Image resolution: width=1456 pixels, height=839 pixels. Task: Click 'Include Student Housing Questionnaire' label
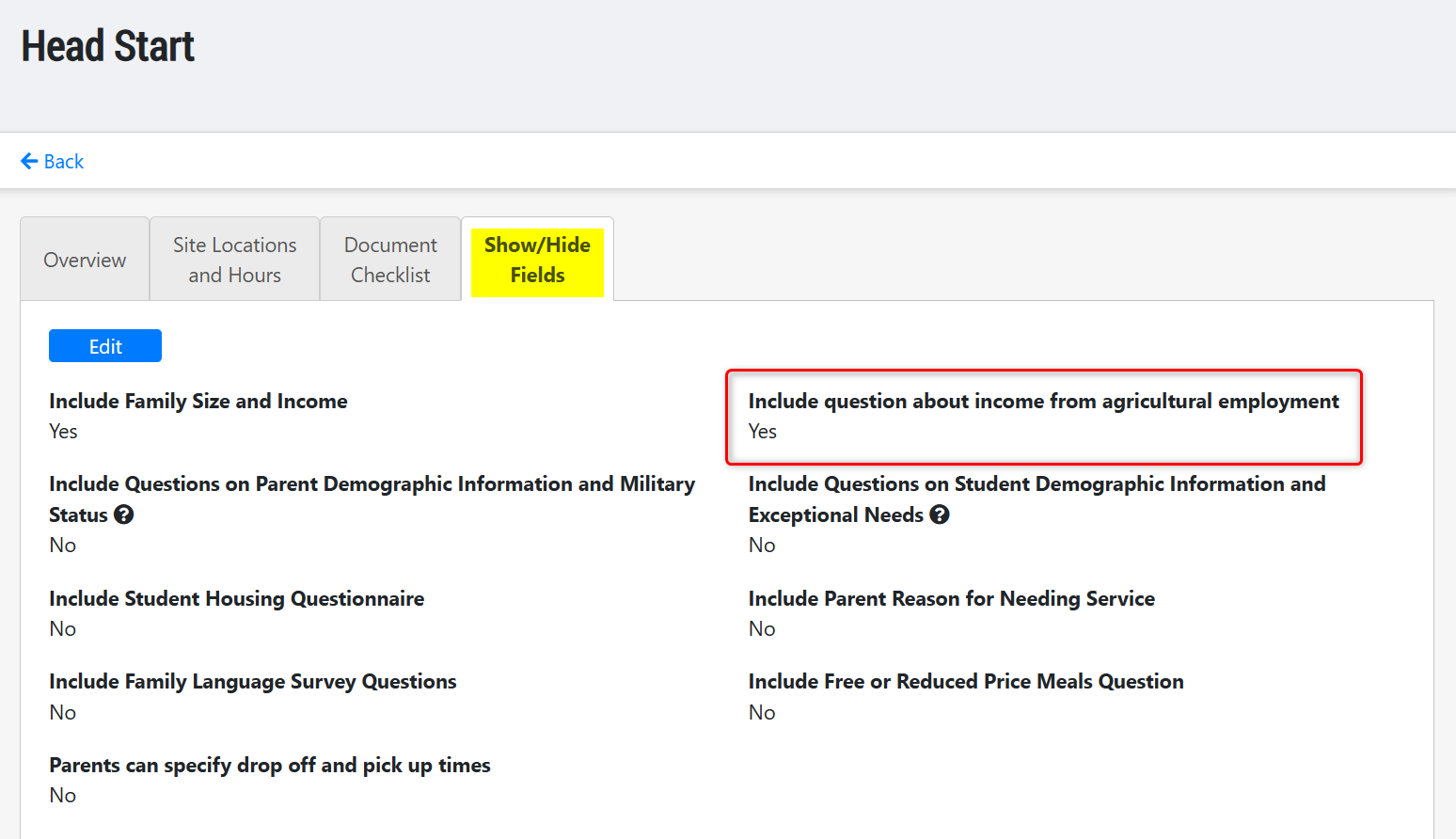click(237, 598)
